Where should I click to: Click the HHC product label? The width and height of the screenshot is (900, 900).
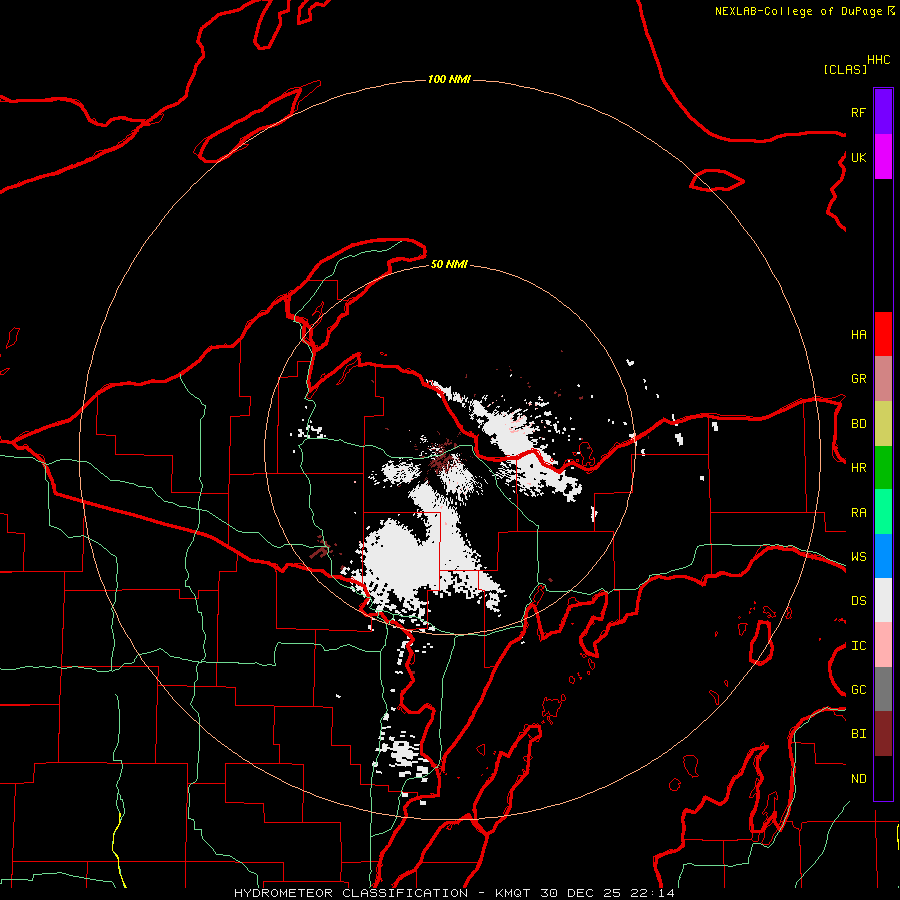click(x=878, y=60)
